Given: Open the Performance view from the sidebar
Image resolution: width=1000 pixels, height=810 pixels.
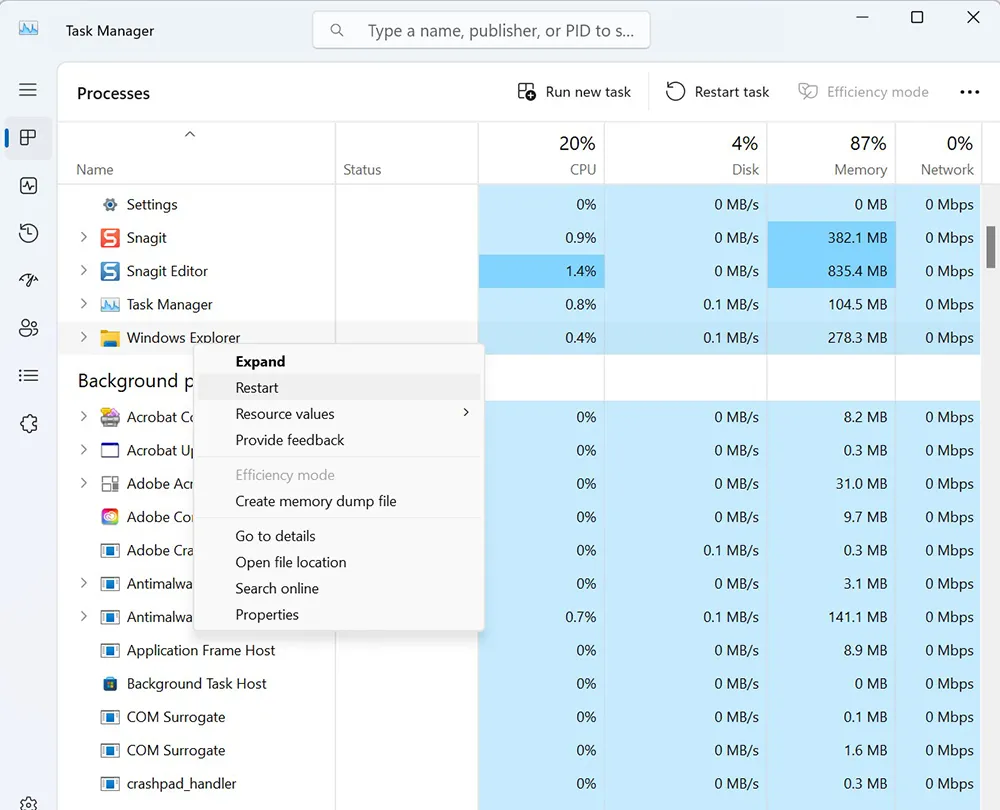Looking at the screenshot, I should tap(28, 186).
